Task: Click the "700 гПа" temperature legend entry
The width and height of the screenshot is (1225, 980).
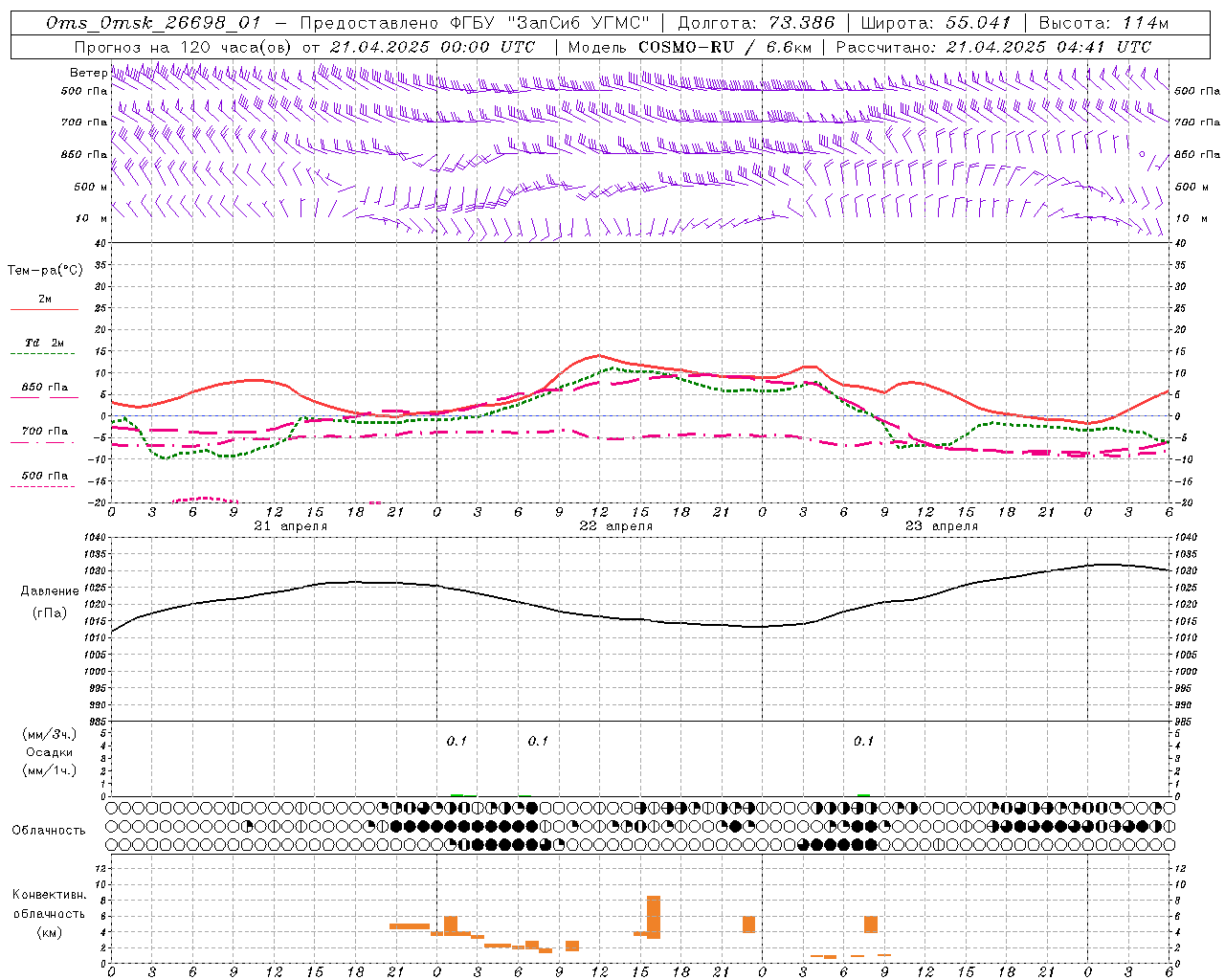Action: 45,432
